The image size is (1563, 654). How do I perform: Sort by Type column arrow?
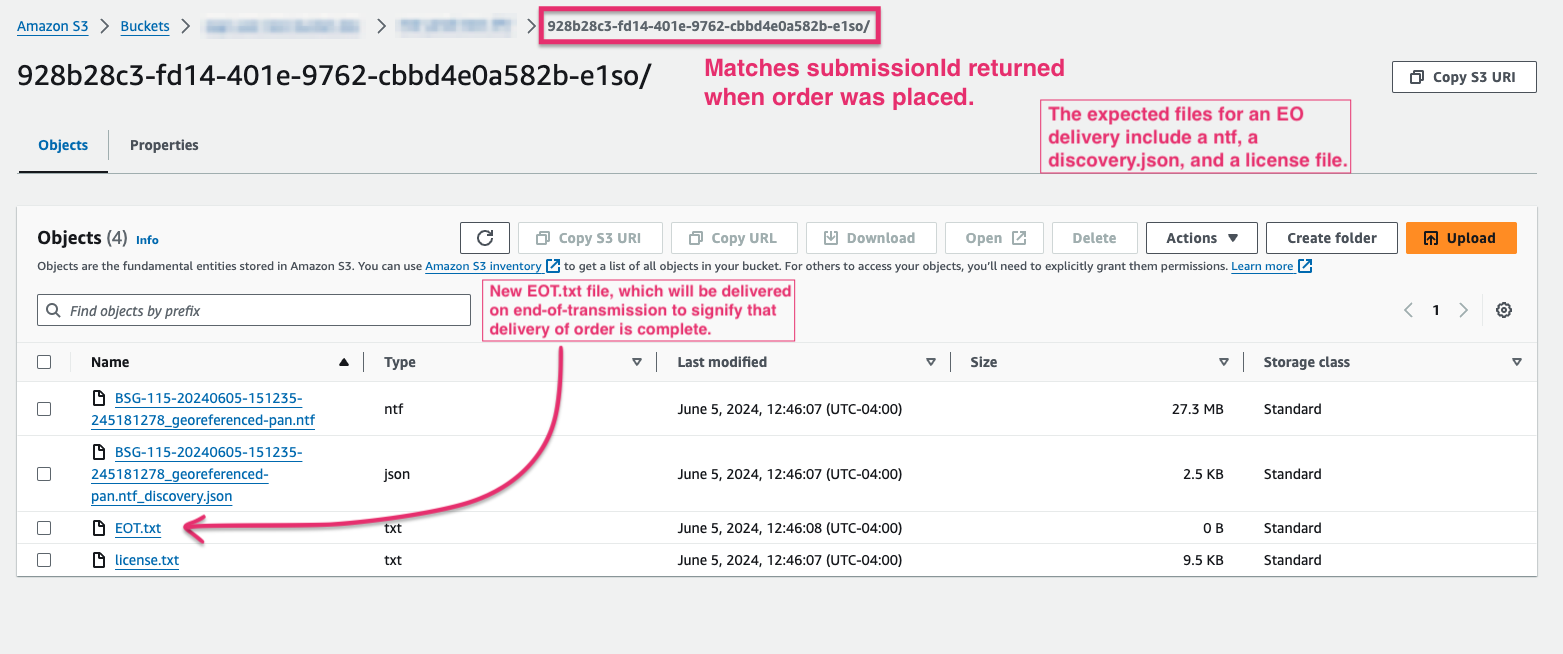tap(637, 362)
